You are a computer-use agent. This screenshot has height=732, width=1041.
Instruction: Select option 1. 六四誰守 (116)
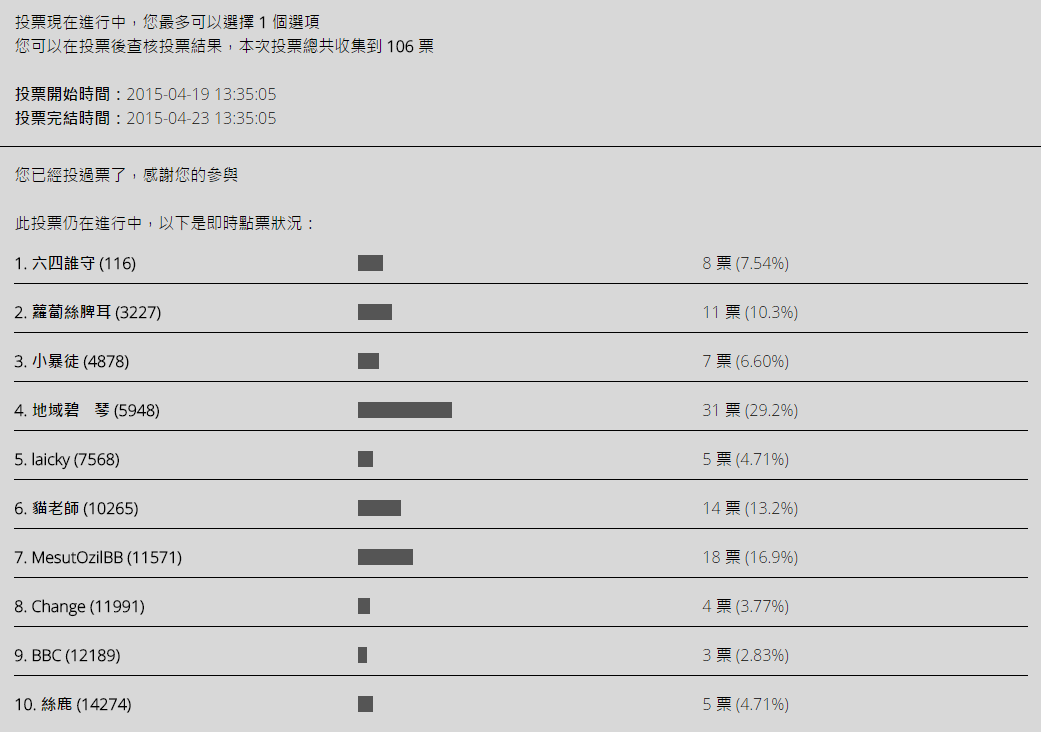[75, 264]
